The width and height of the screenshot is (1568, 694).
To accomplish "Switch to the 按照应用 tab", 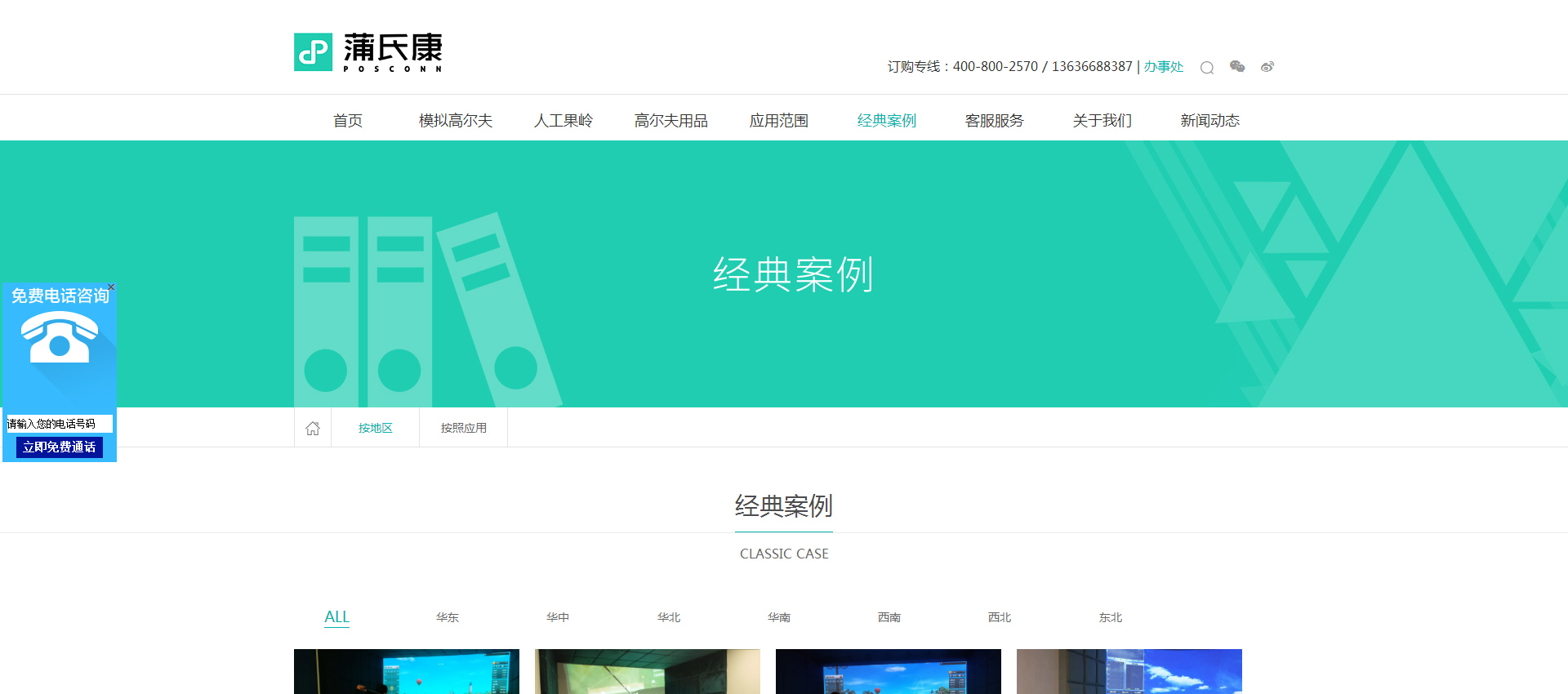I will tap(464, 428).
